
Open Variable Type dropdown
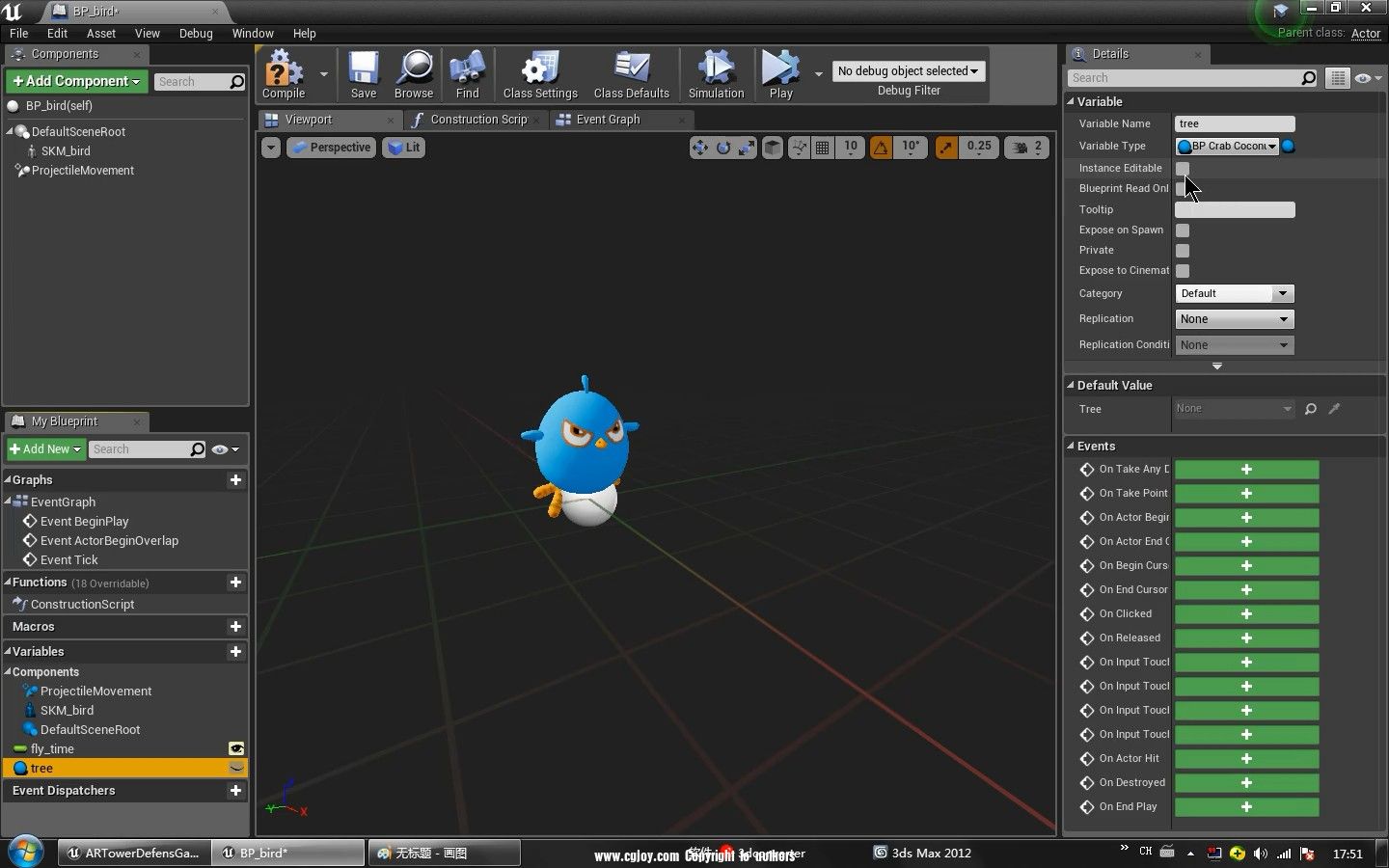point(1227,147)
